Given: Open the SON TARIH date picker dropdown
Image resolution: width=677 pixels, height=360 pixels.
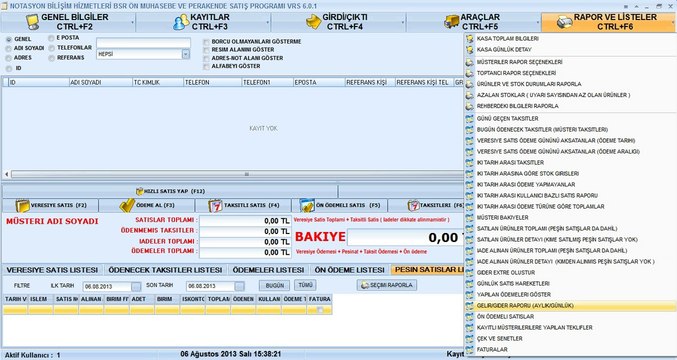Looking at the screenshot, I should [x=240, y=287].
